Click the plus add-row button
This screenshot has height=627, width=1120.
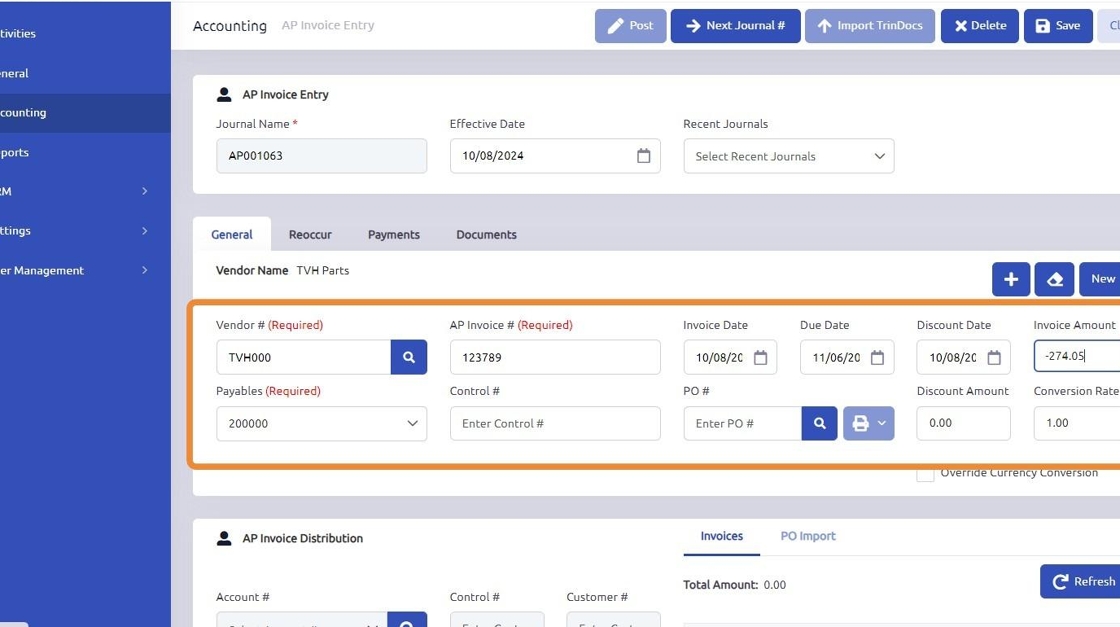(x=1010, y=279)
